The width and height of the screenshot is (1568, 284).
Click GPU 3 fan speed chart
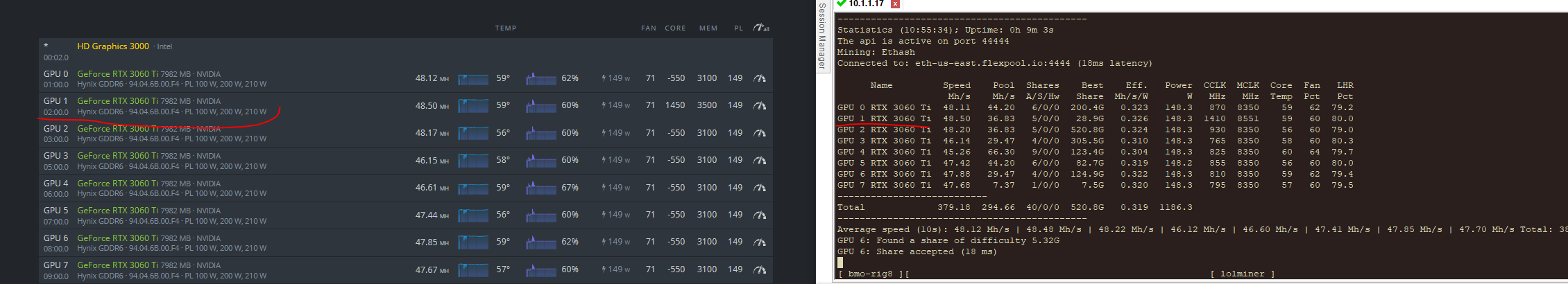pyautogui.click(x=541, y=161)
